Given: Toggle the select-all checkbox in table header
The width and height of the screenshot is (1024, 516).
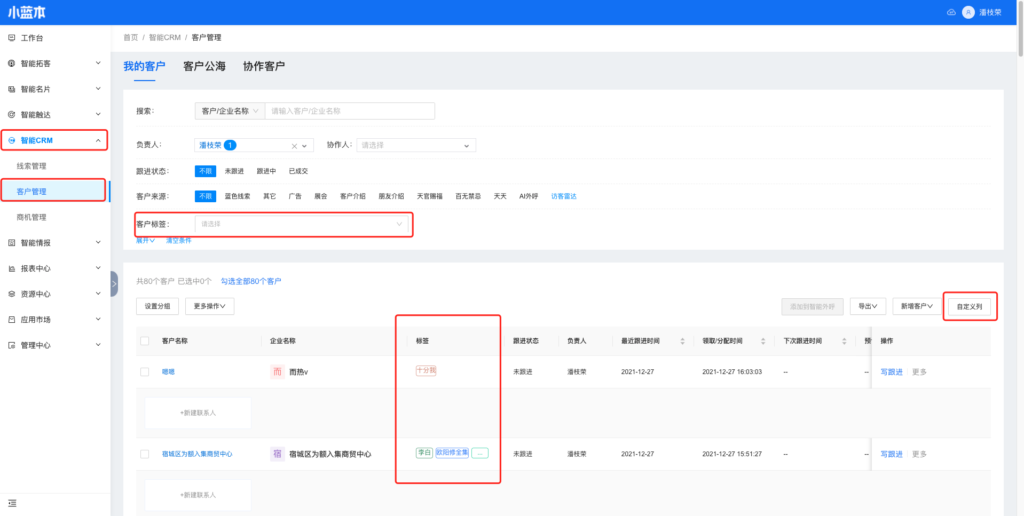Looking at the screenshot, I should (145, 341).
